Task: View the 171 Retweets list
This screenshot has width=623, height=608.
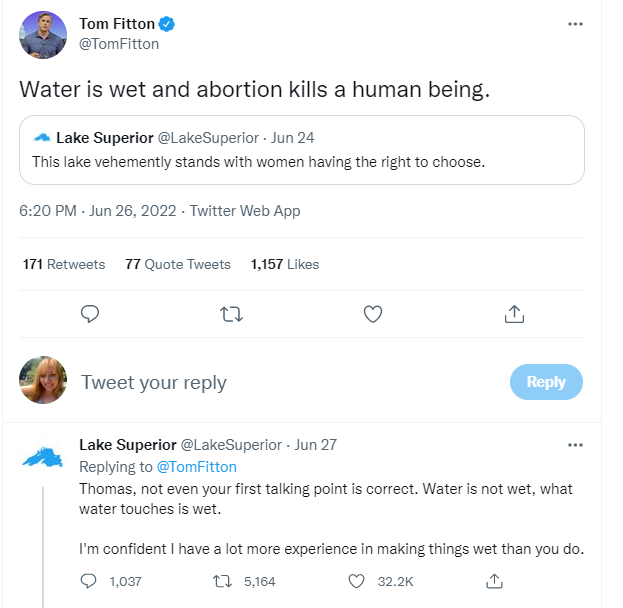Action: point(64,264)
